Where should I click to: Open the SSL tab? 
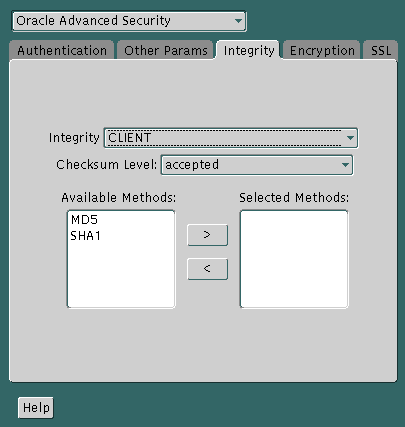coord(381,51)
